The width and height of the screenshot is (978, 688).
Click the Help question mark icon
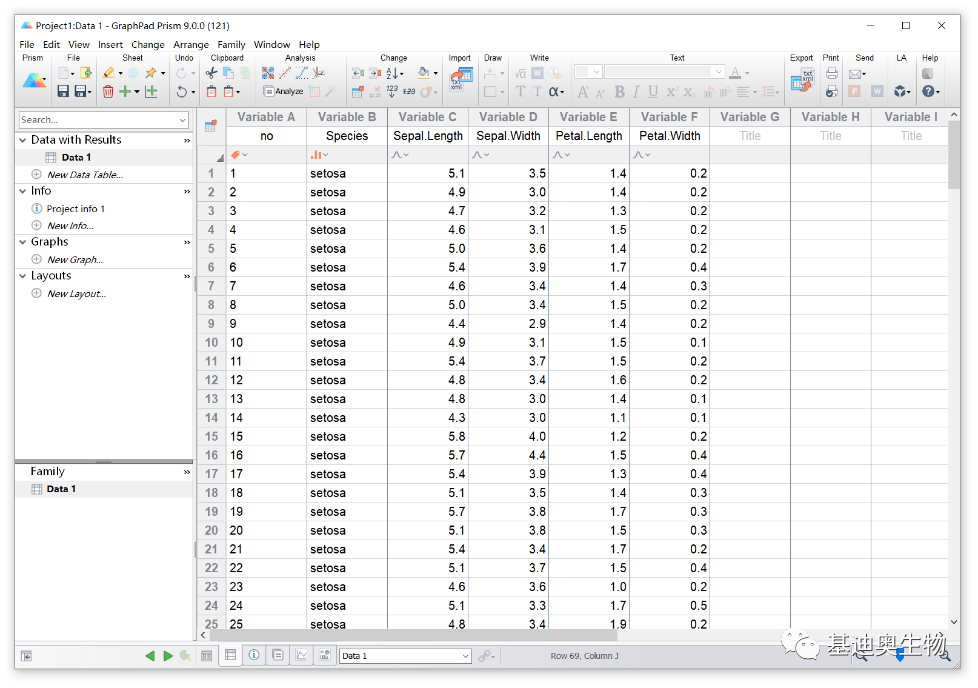coord(928,91)
